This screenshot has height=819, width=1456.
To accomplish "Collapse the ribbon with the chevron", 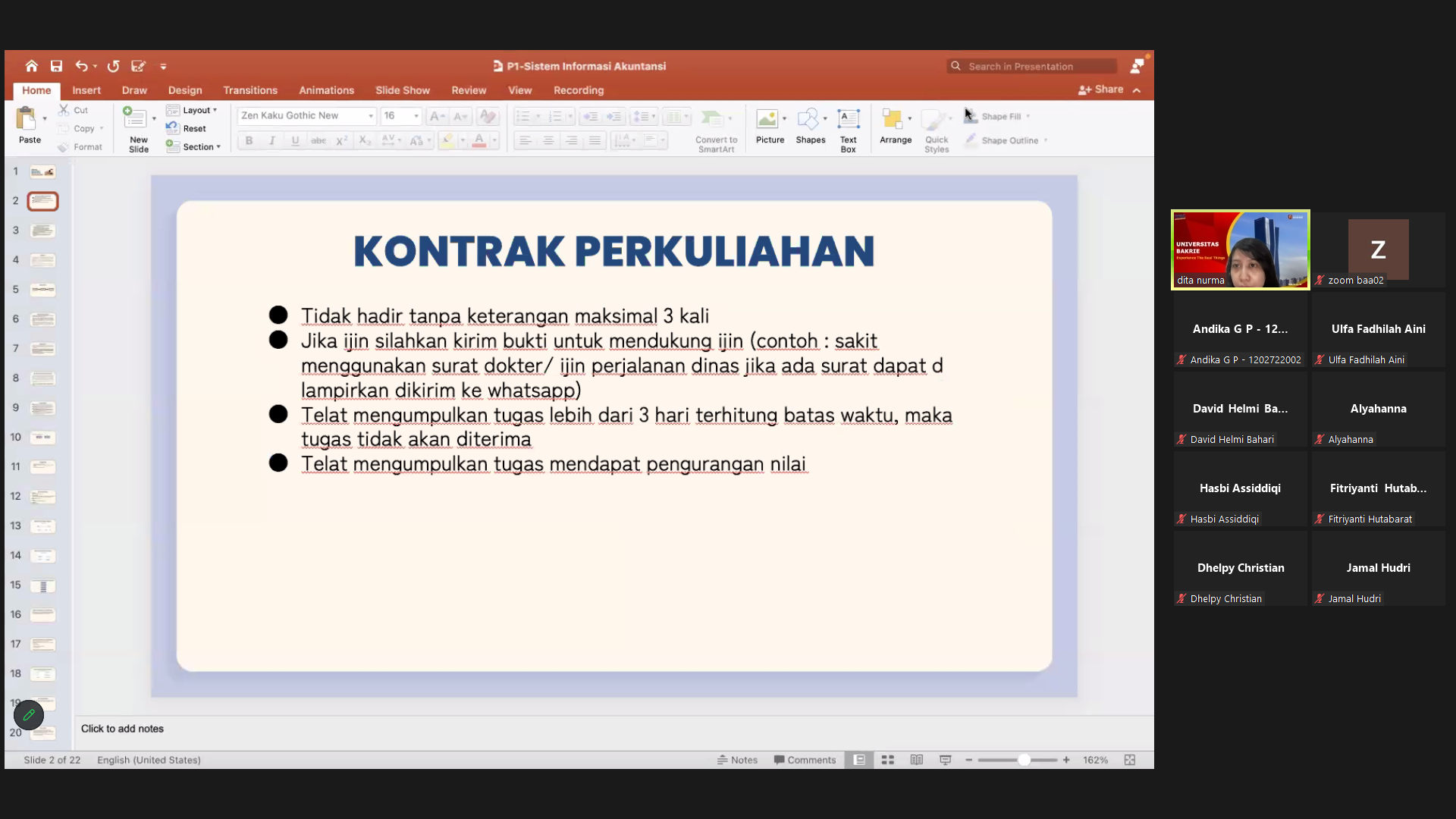I will [x=1137, y=90].
